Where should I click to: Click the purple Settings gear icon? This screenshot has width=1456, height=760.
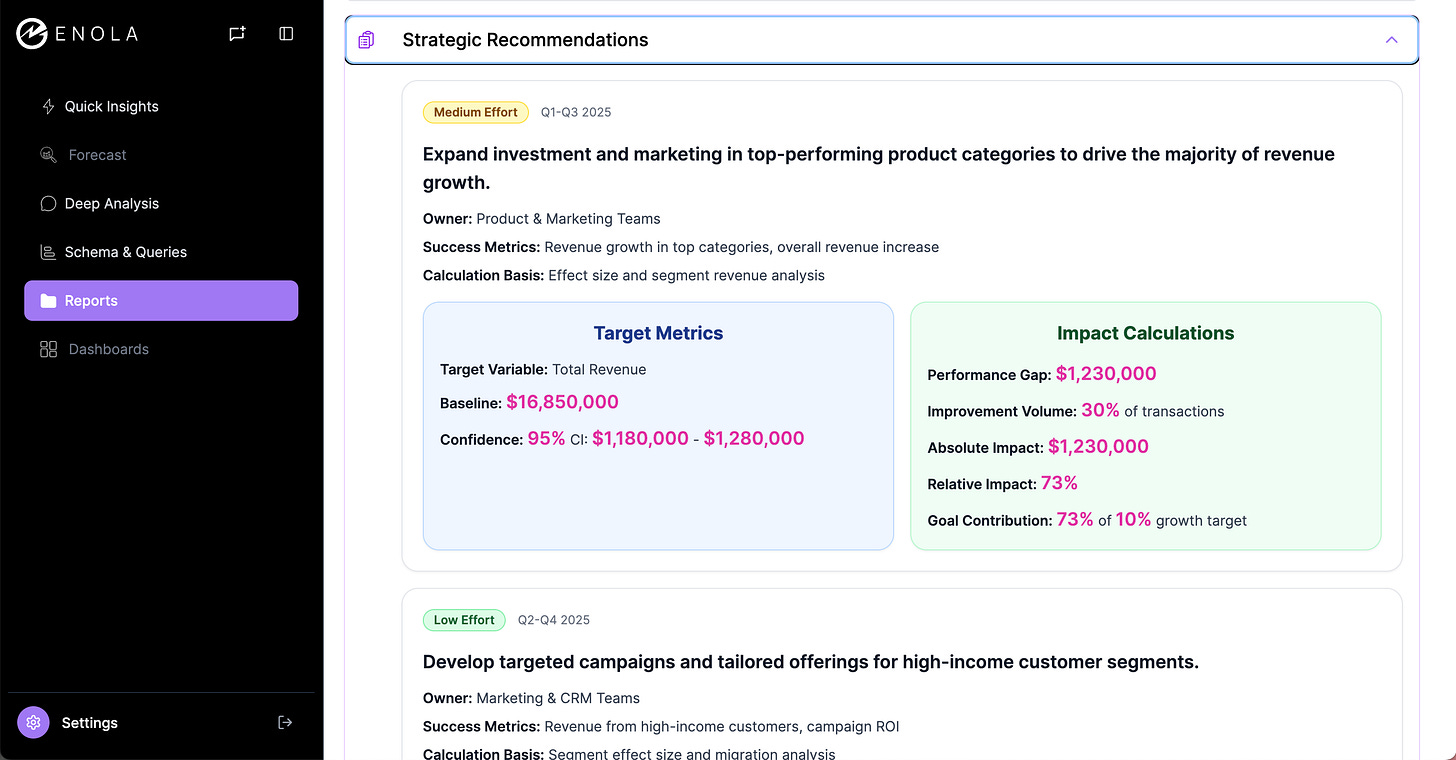click(x=33, y=722)
